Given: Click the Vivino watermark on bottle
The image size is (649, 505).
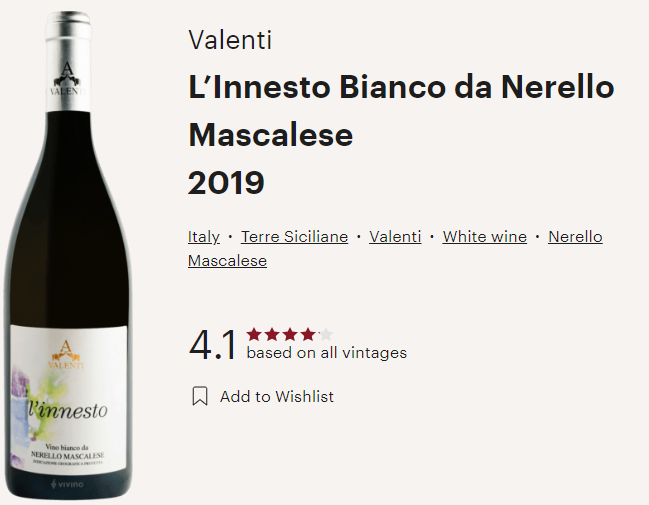Looking at the screenshot, I should coord(67,483).
